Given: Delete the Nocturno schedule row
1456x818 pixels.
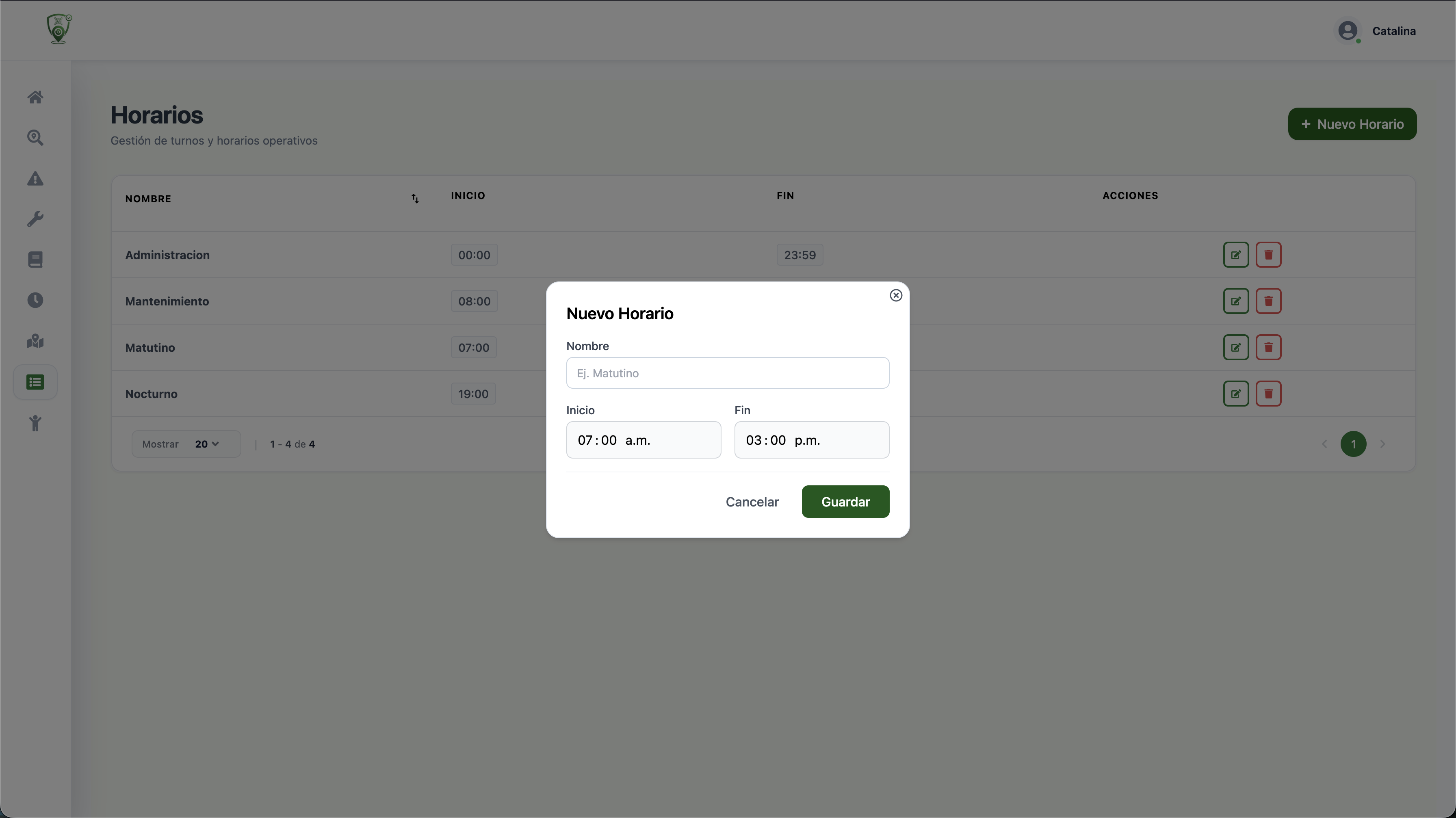Looking at the screenshot, I should pyautogui.click(x=1268, y=394).
